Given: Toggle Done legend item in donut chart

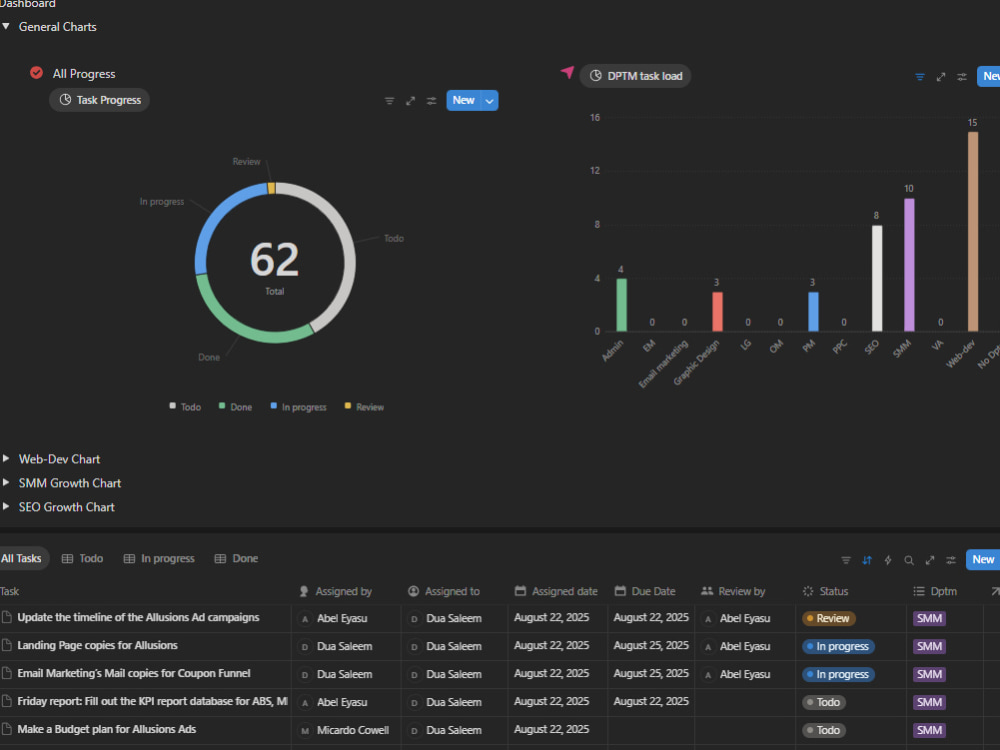Looking at the screenshot, I should [235, 407].
